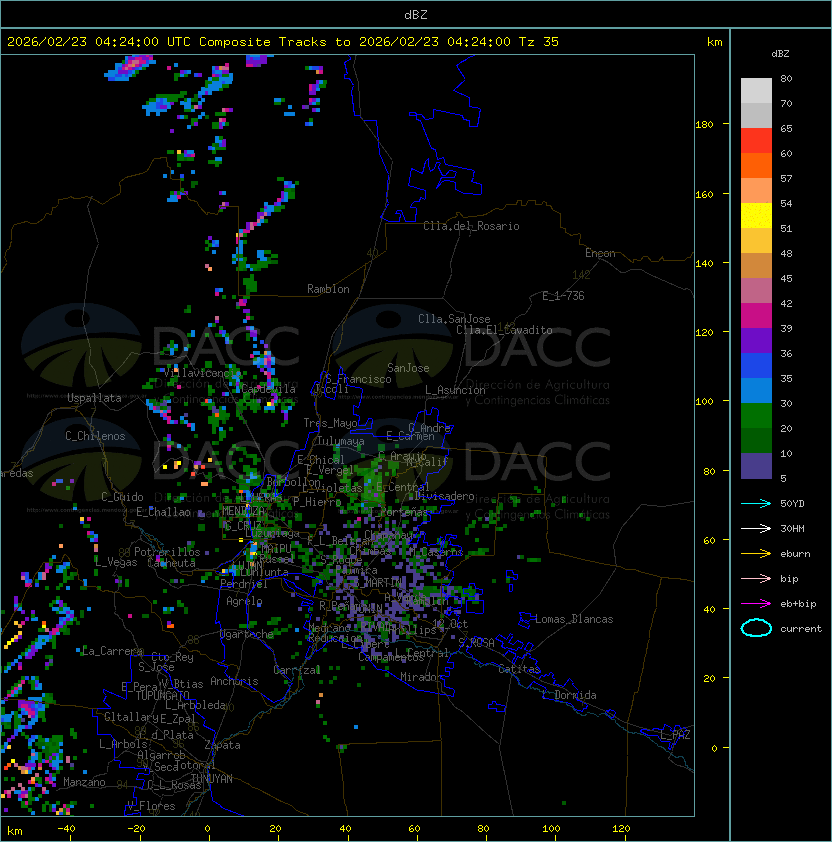
Task: Click the 'Clla.SanJose' map label
Action: [x=454, y=319]
